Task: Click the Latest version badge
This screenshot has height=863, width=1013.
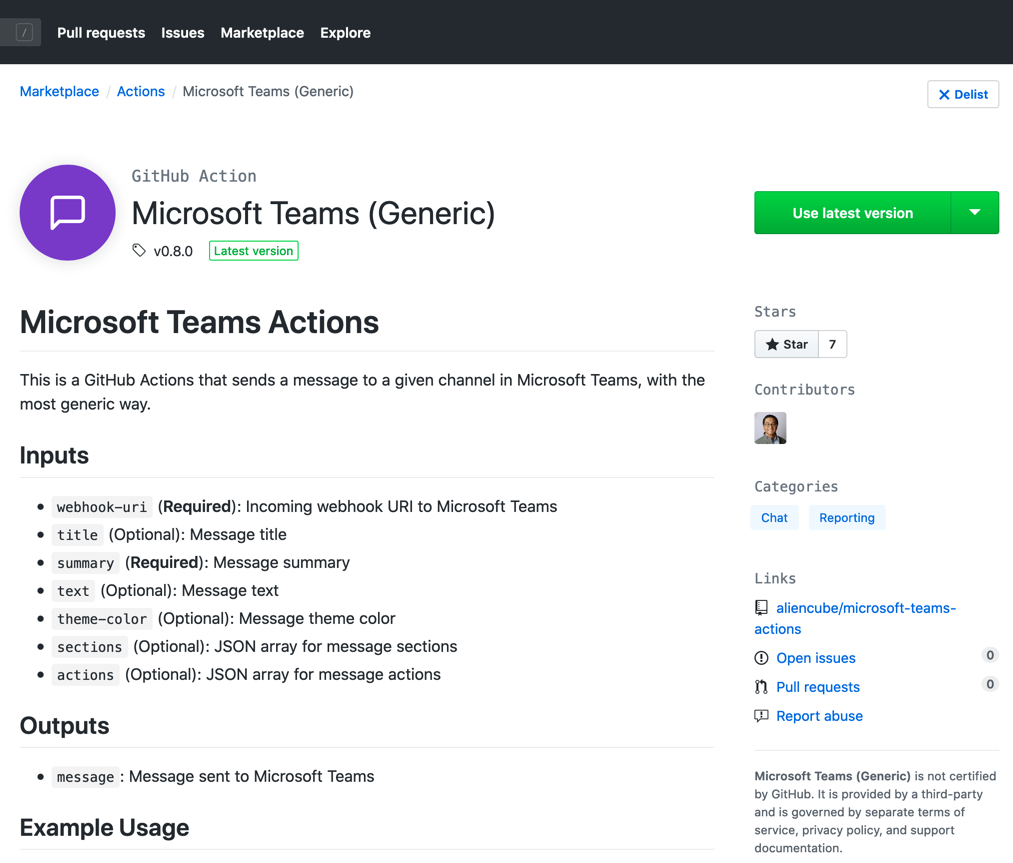Action: [253, 251]
